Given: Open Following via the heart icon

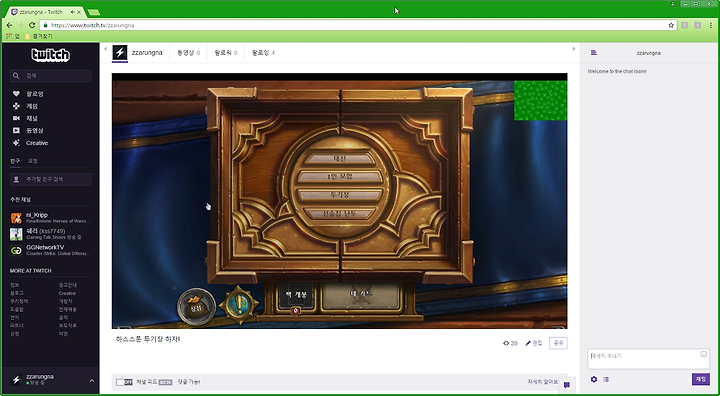Looking at the screenshot, I should [16, 94].
